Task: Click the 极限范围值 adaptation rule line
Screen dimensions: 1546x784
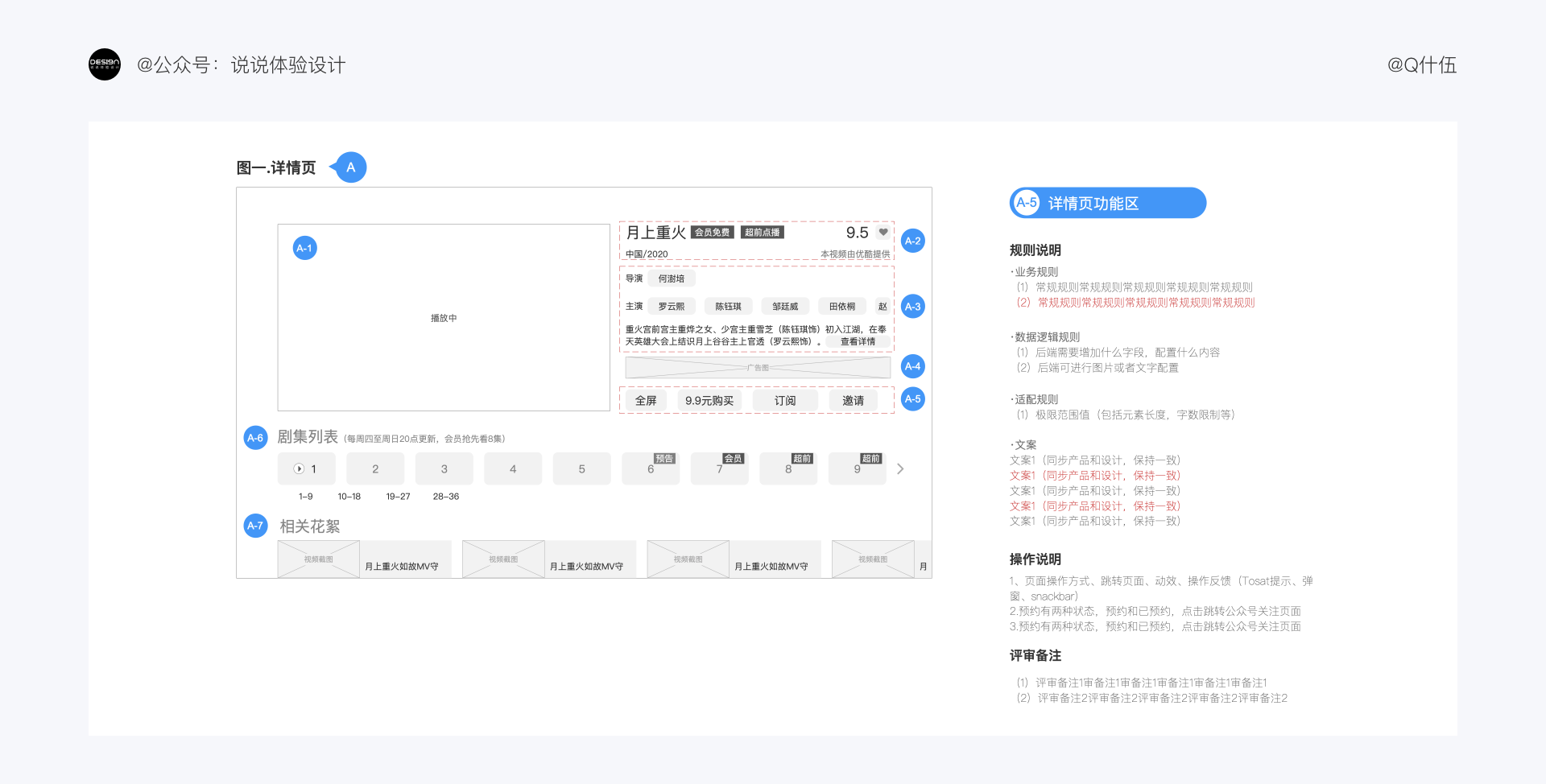Action: [x=1126, y=415]
